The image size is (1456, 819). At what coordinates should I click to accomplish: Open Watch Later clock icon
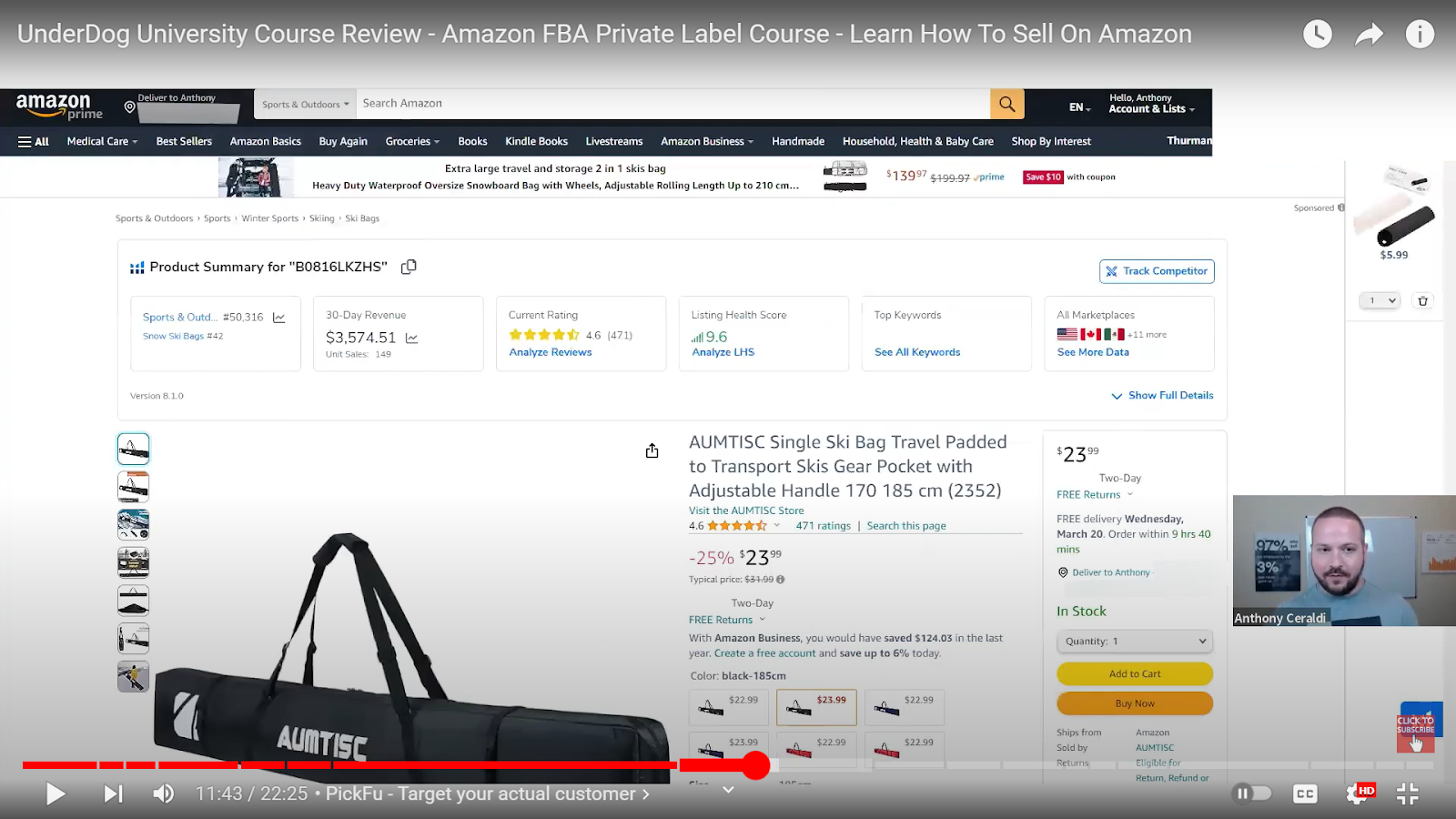pos(1317,35)
